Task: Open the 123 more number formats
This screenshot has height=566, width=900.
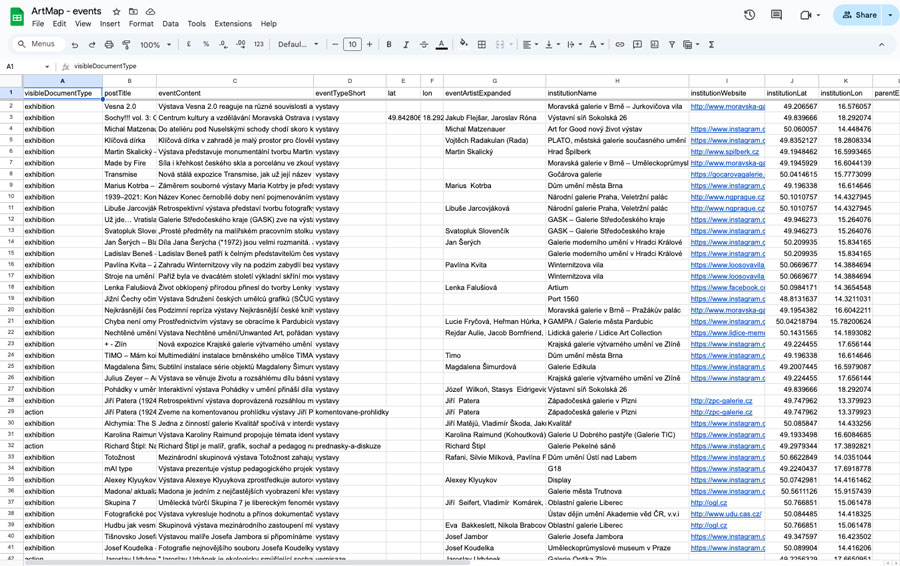Action: tap(259, 44)
